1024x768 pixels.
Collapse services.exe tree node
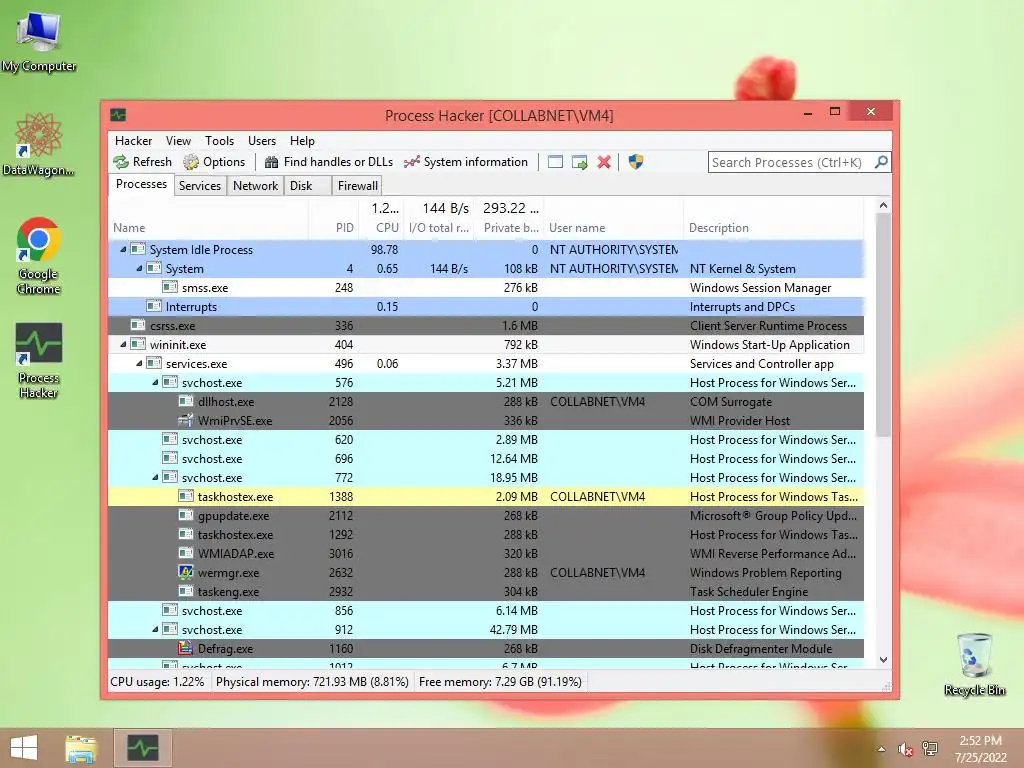[139, 363]
